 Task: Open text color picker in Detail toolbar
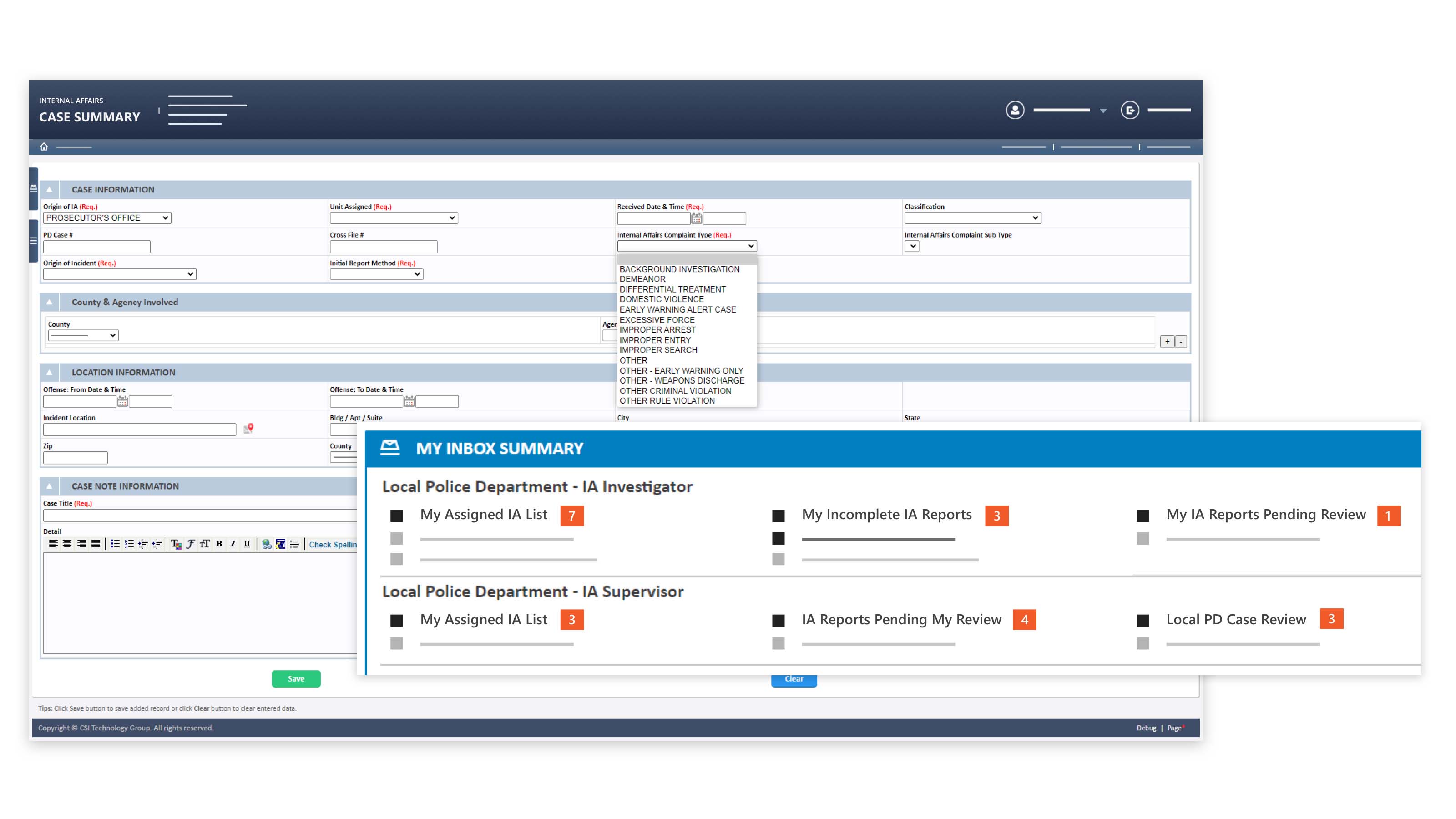pyautogui.click(x=177, y=544)
